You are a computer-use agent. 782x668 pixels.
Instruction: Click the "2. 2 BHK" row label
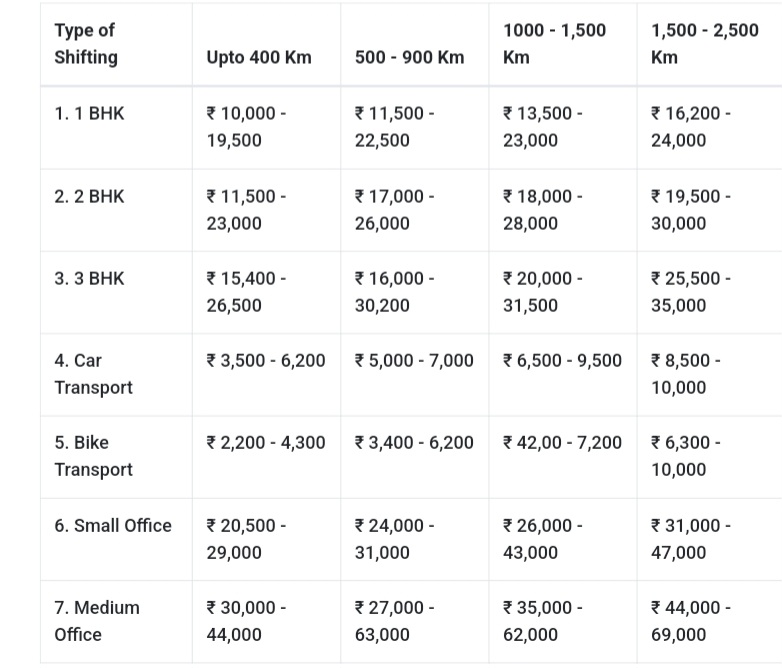click(90, 196)
